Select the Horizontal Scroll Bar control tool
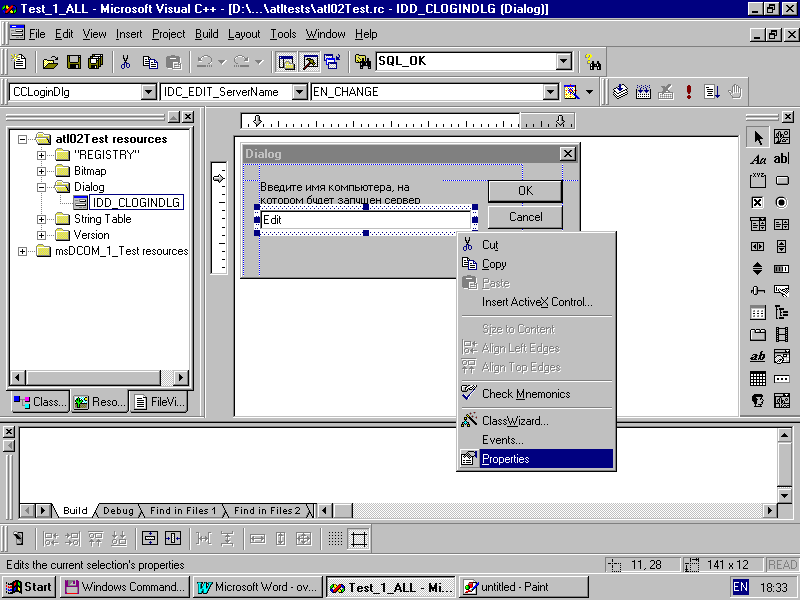The image size is (800, 600). [x=758, y=246]
